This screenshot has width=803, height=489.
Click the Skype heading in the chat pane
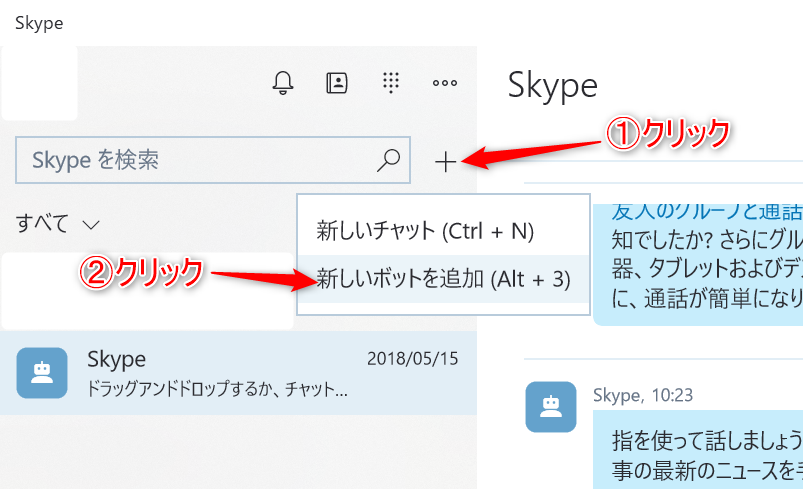click(552, 86)
